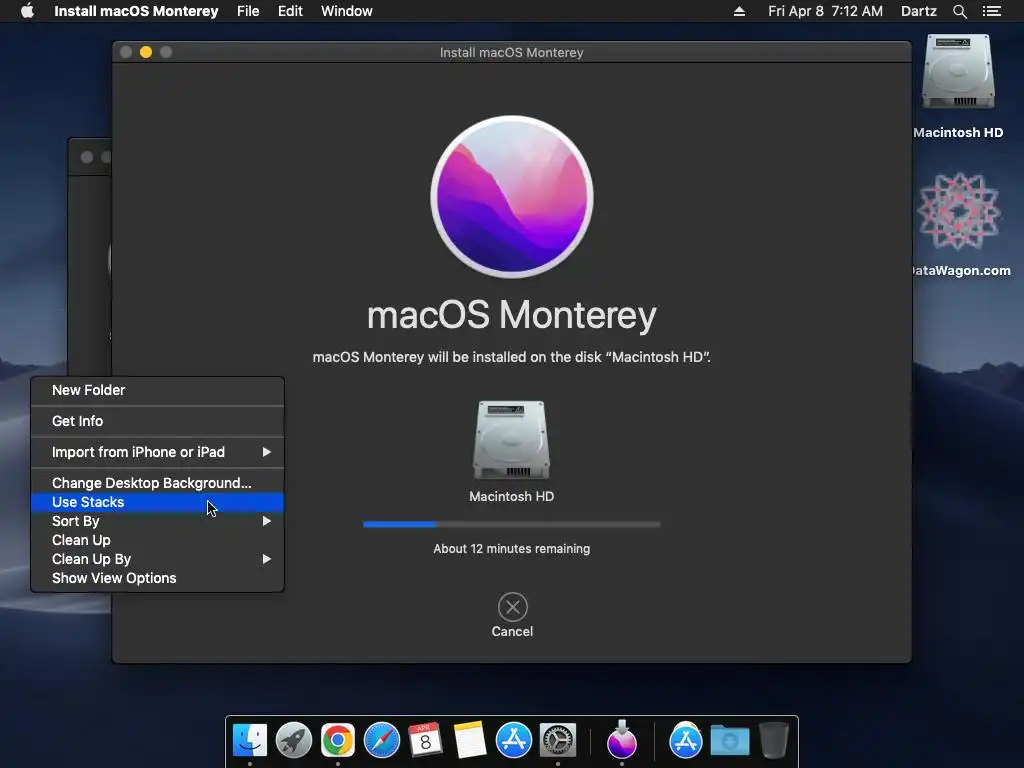The height and width of the screenshot is (768, 1024).
Task: Open Spotlight search magnifier
Action: 959,11
